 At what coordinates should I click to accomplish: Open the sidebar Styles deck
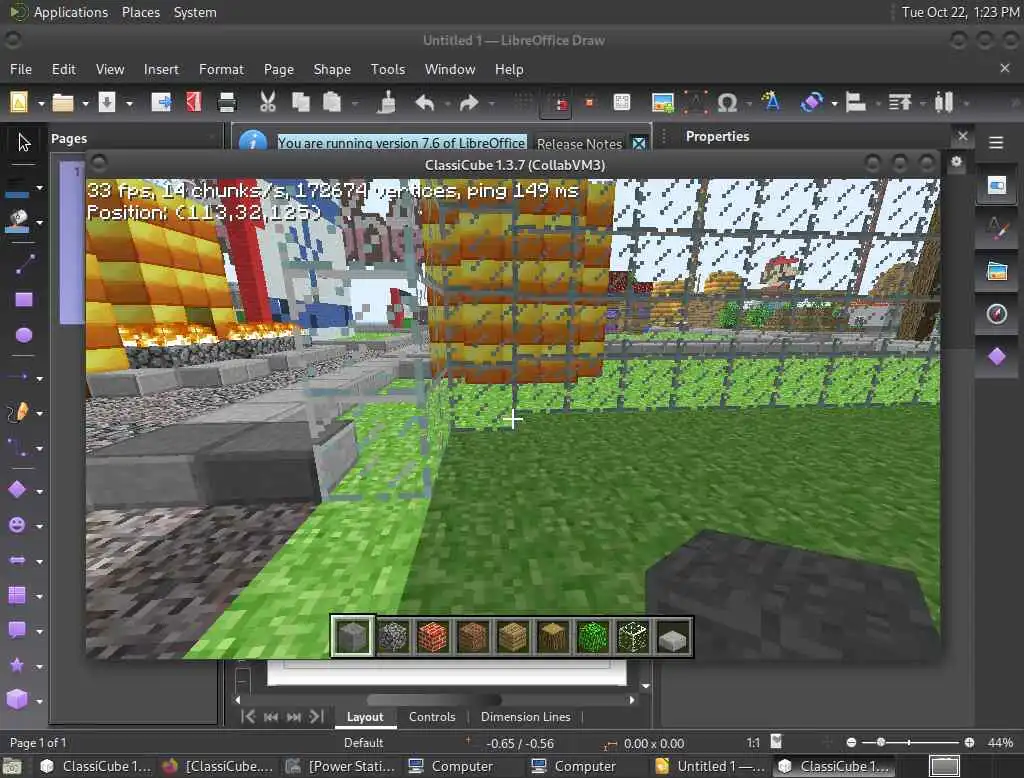997,228
